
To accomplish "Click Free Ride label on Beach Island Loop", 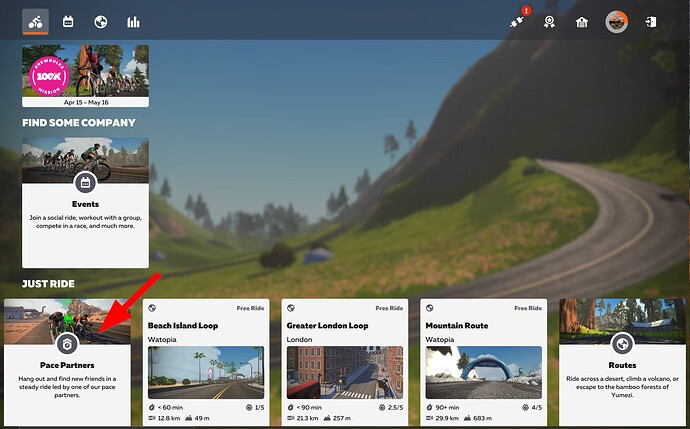I will point(250,308).
